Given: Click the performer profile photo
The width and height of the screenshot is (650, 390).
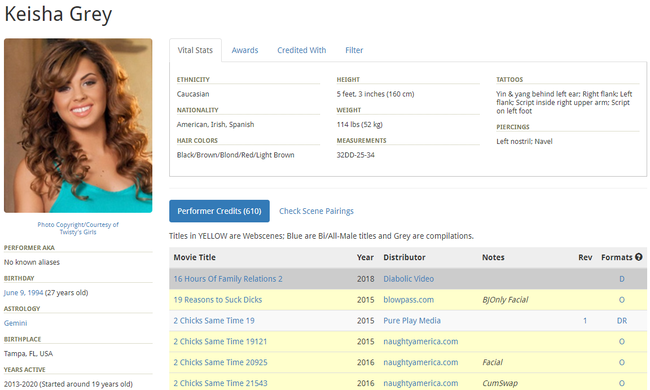Looking at the screenshot, I should click(78, 126).
